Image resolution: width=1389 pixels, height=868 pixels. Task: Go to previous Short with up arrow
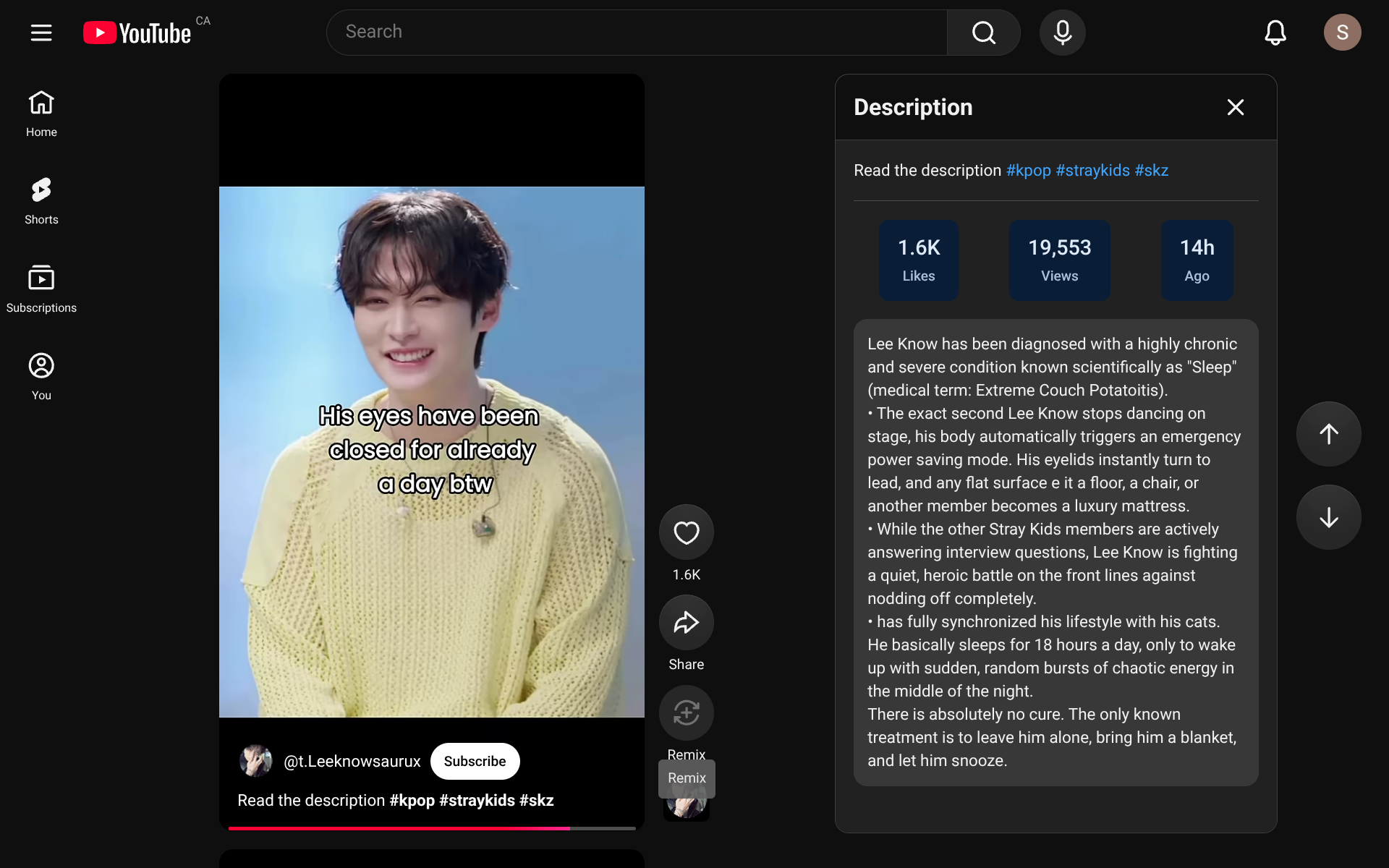click(1328, 434)
